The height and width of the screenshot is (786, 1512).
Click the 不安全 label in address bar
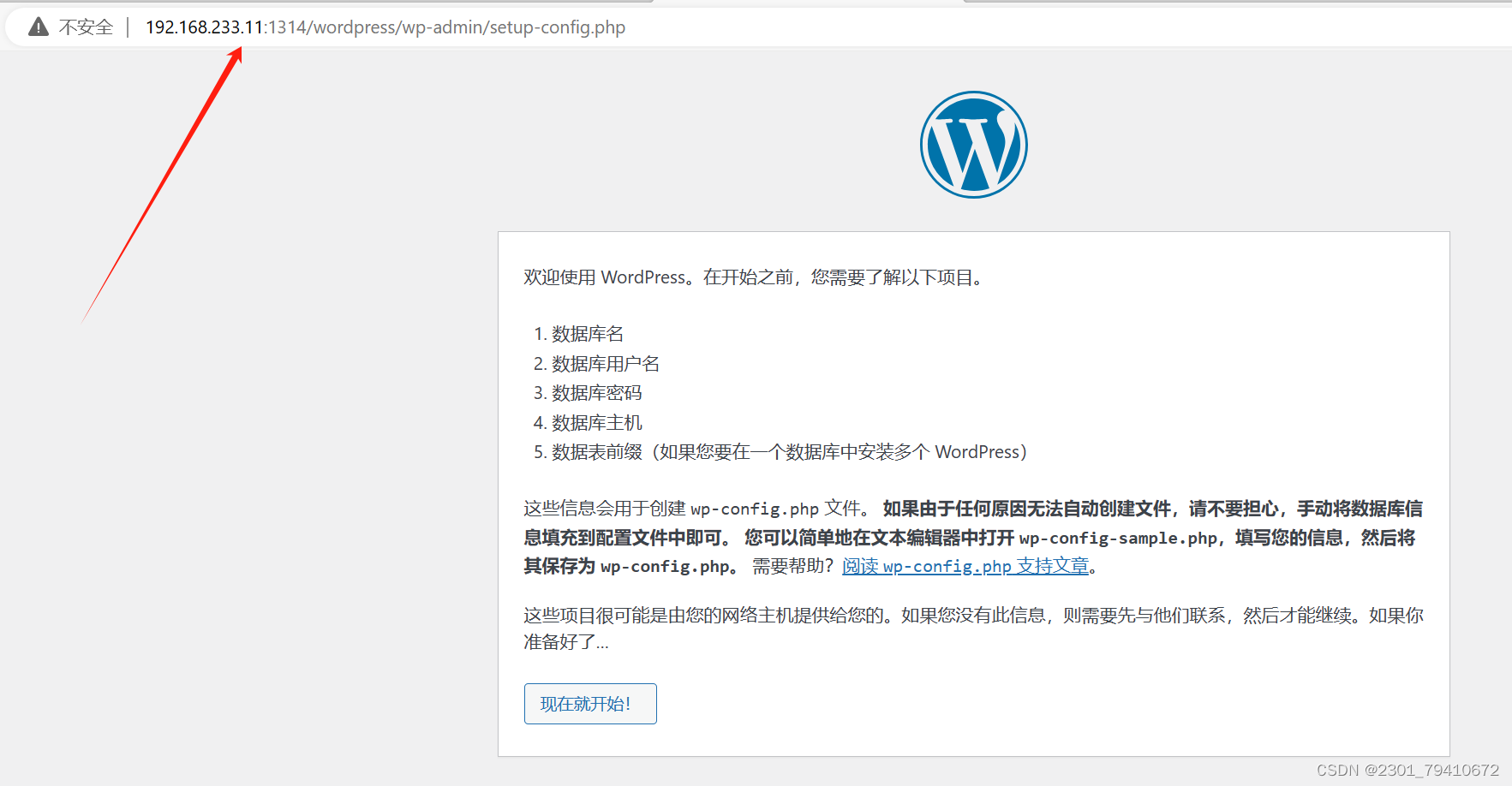point(86,27)
